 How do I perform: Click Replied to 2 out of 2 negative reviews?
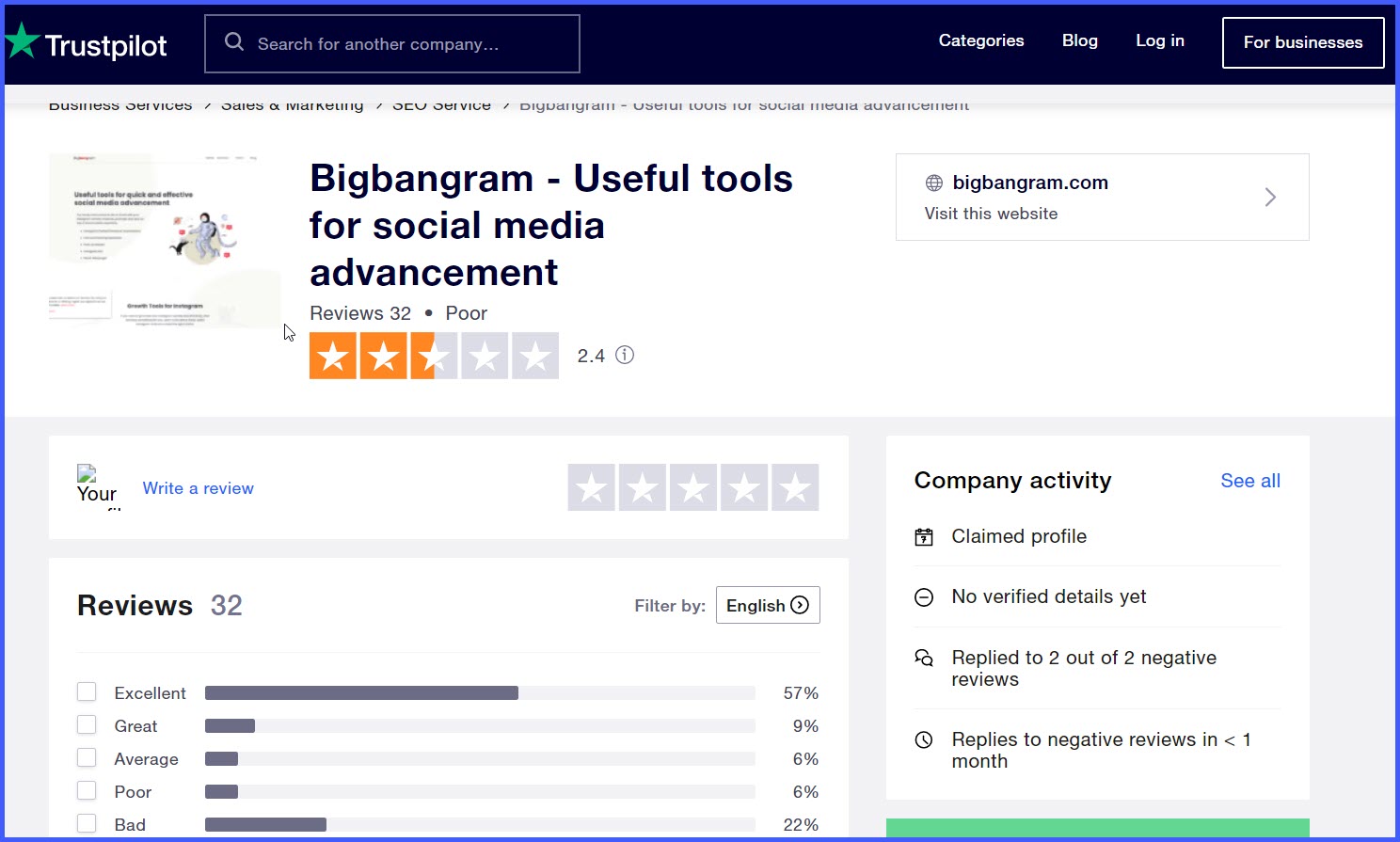(x=1084, y=668)
